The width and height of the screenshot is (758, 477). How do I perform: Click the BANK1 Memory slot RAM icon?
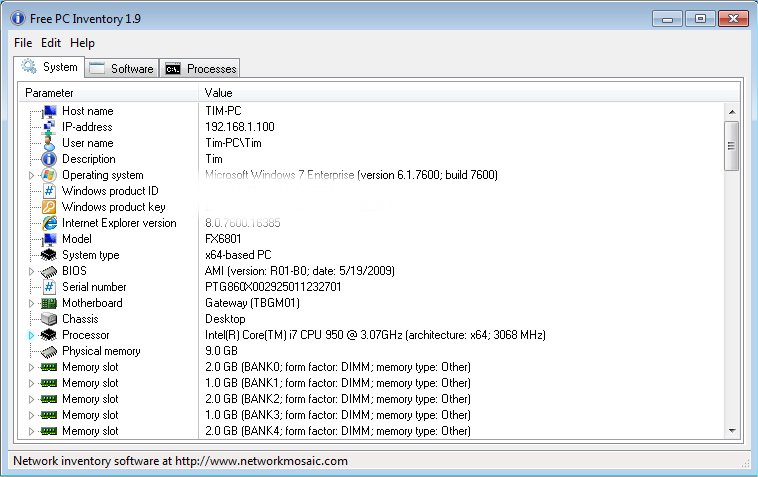49,383
